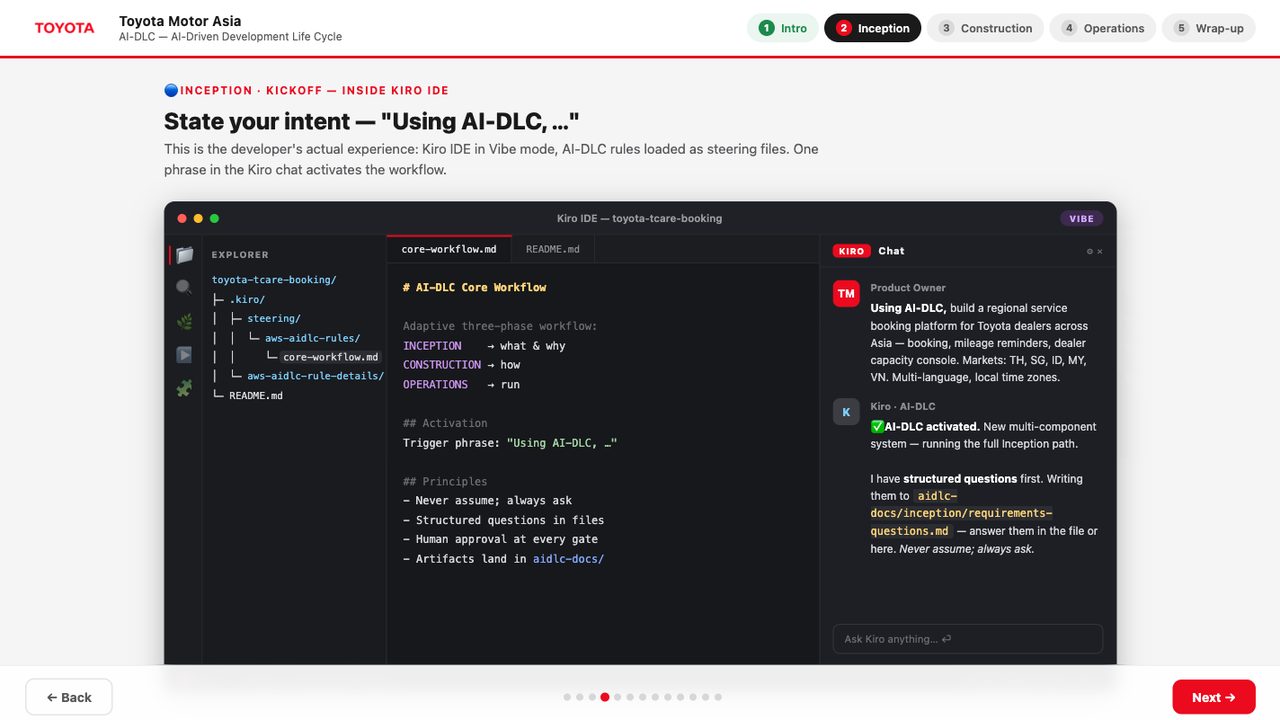Click the red Next button
This screenshot has width=1280, height=720.
click(x=1214, y=697)
